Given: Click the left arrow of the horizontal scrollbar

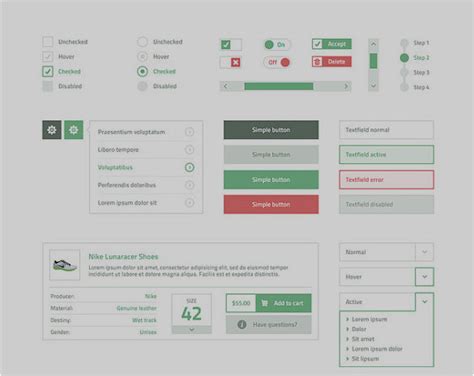Looking at the screenshot, I should pos(226,86).
